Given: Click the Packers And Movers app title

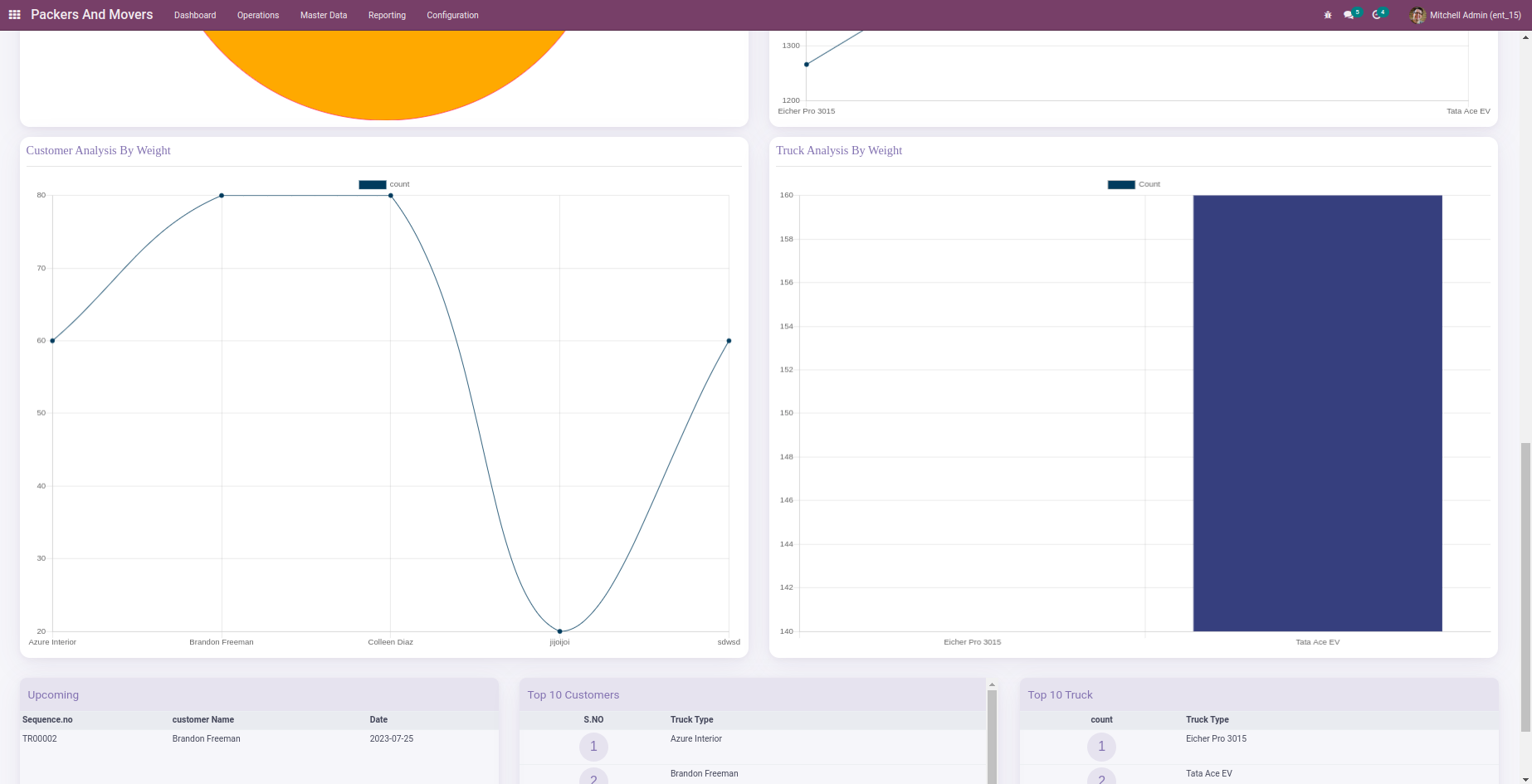Looking at the screenshot, I should [x=91, y=15].
